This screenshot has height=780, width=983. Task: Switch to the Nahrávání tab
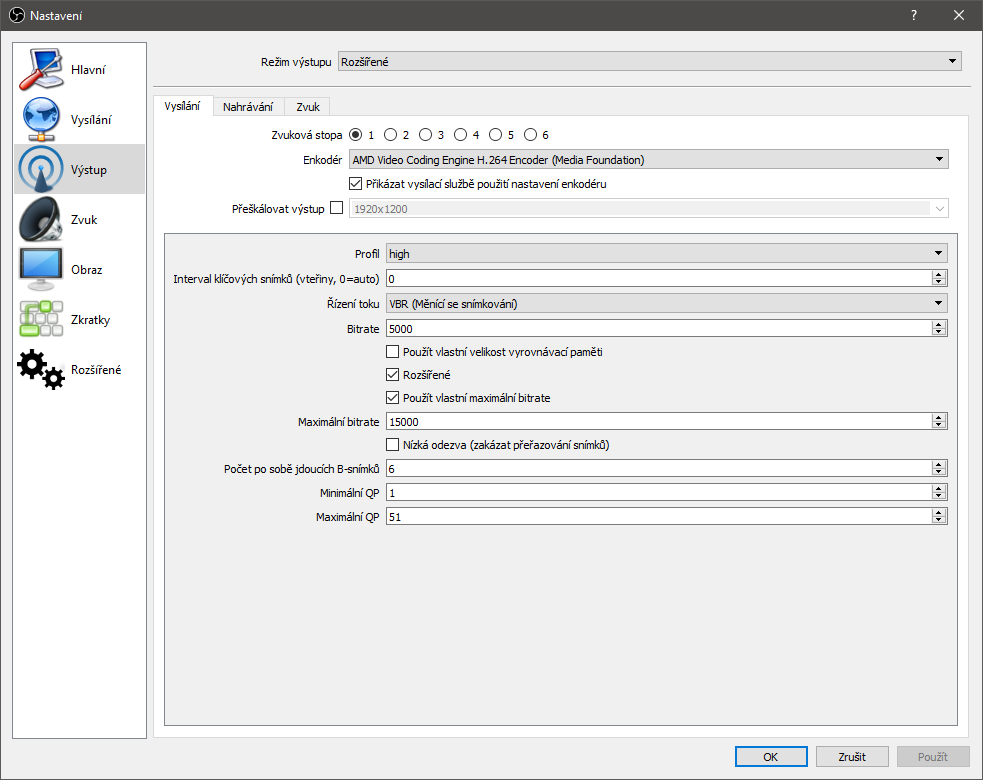pos(248,107)
